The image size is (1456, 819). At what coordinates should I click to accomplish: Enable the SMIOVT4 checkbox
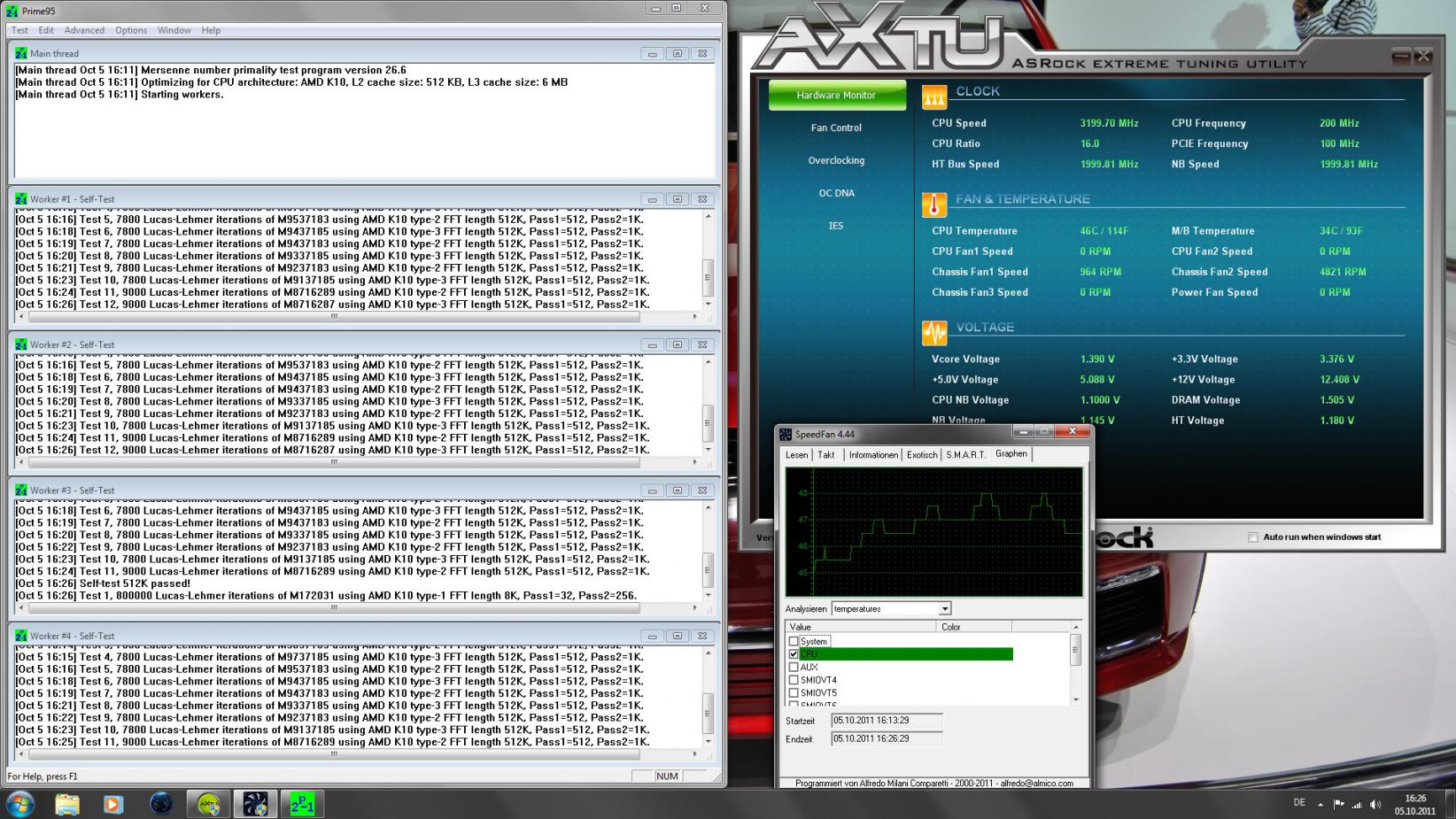(794, 680)
